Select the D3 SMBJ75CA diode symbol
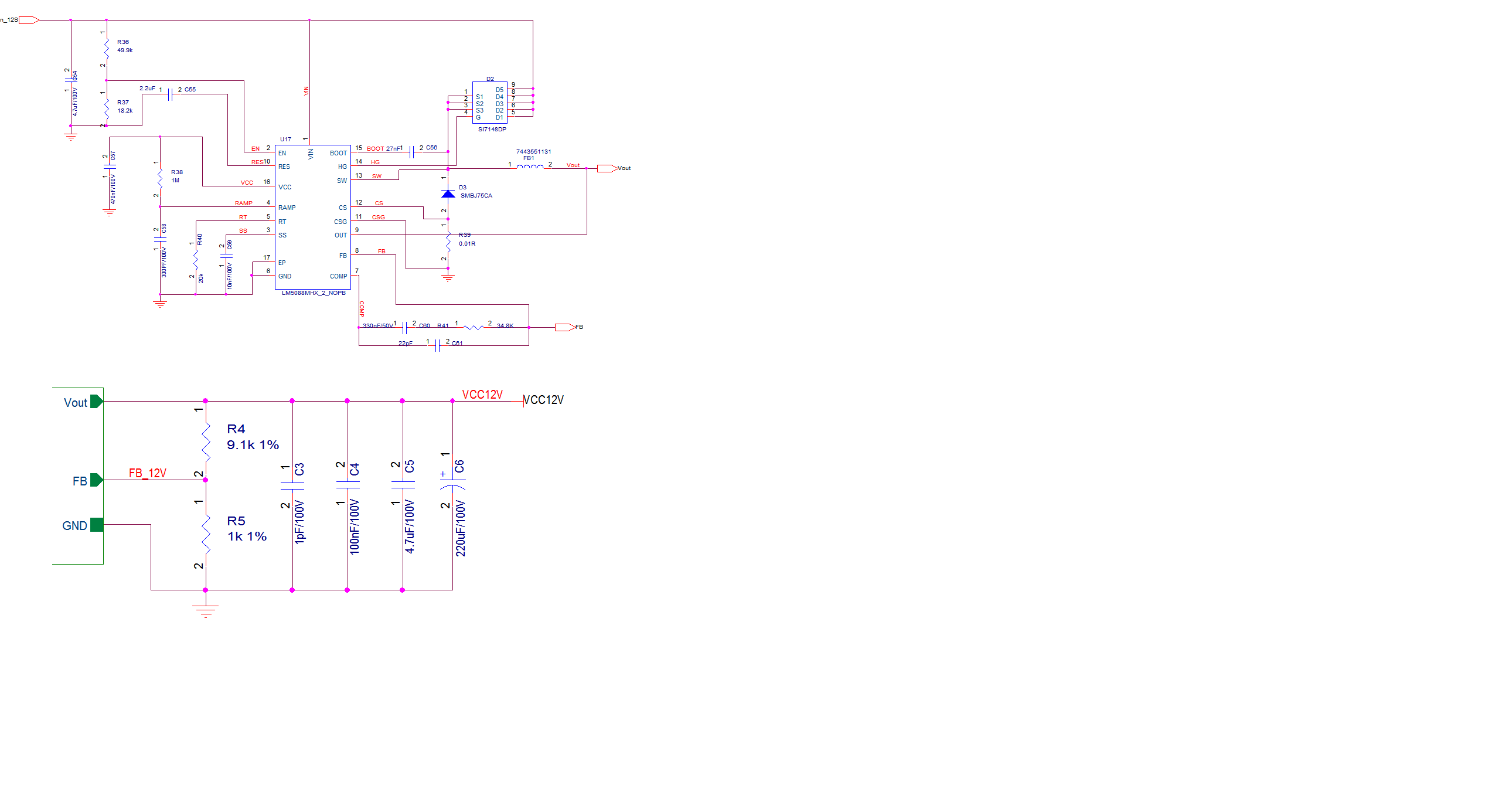1512x795 pixels. tap(448, 193)
